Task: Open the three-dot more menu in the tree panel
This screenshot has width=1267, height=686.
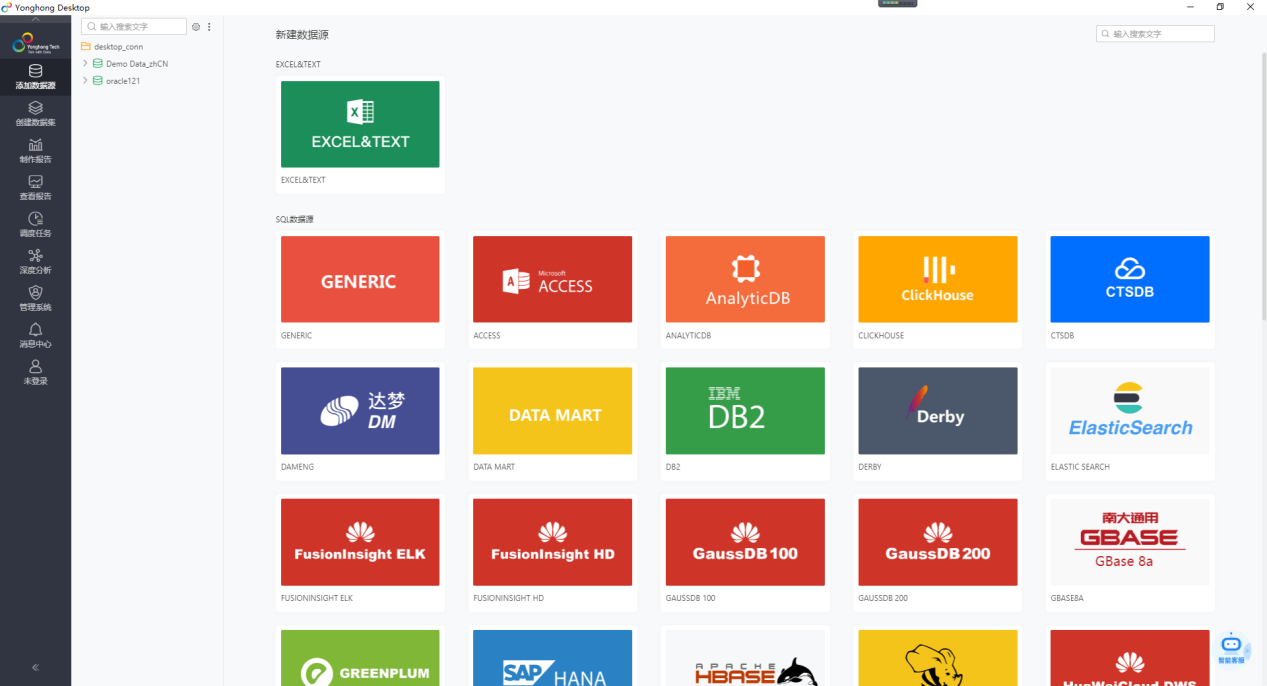Action: pyautogui.click(x=209, y=27)
